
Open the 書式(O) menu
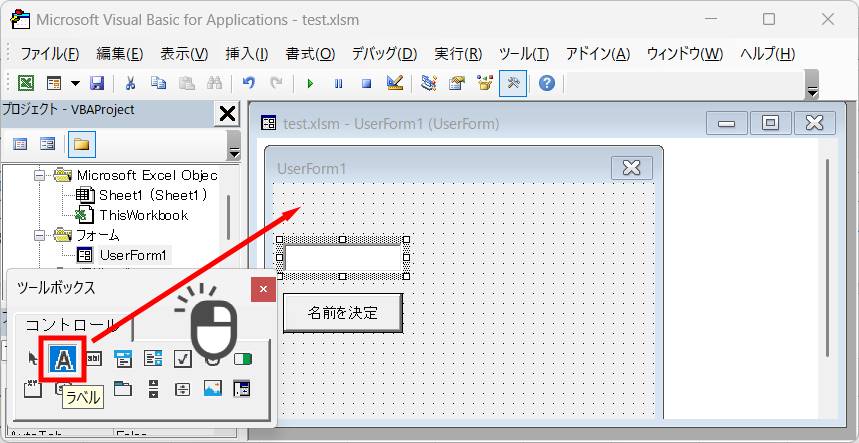click(310, 54)
